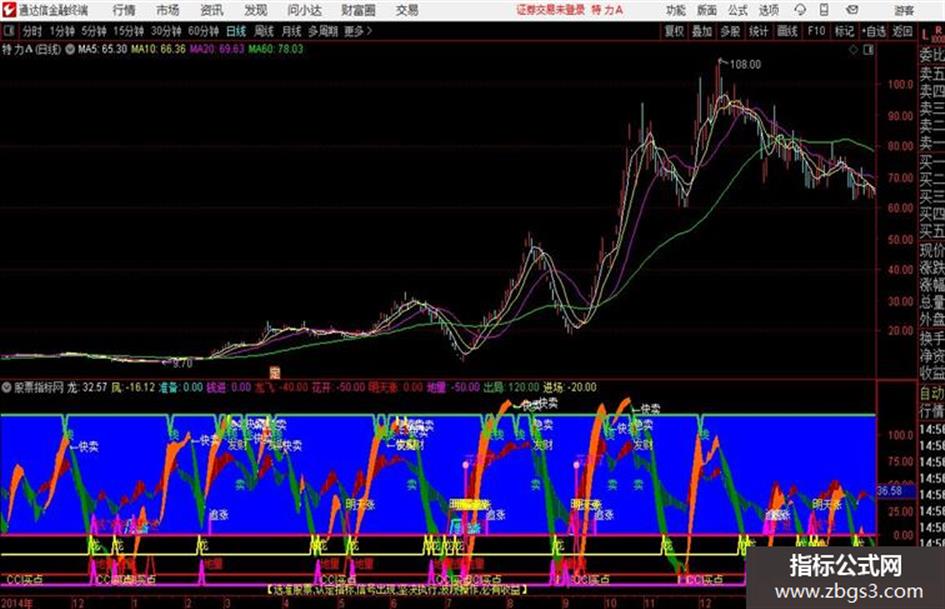Click the MA5: 65.30 value label
This screenshot has height=609, width=945.
[x=102, y=49]
